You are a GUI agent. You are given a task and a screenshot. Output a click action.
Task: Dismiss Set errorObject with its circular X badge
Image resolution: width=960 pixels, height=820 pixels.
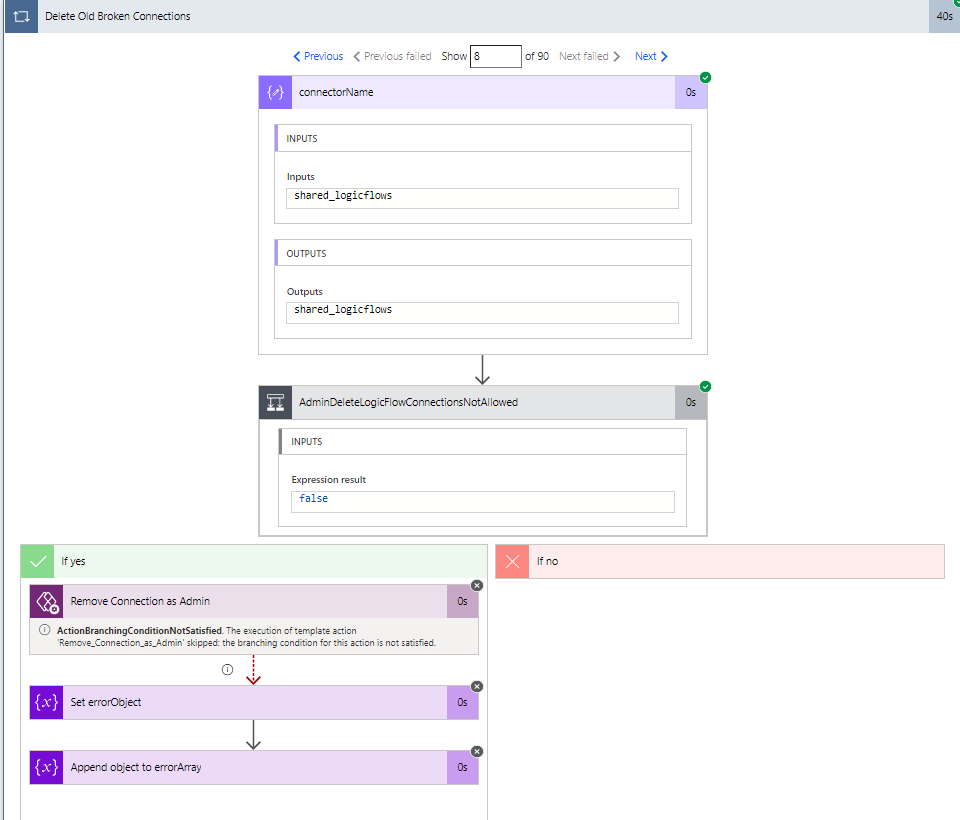477,687
